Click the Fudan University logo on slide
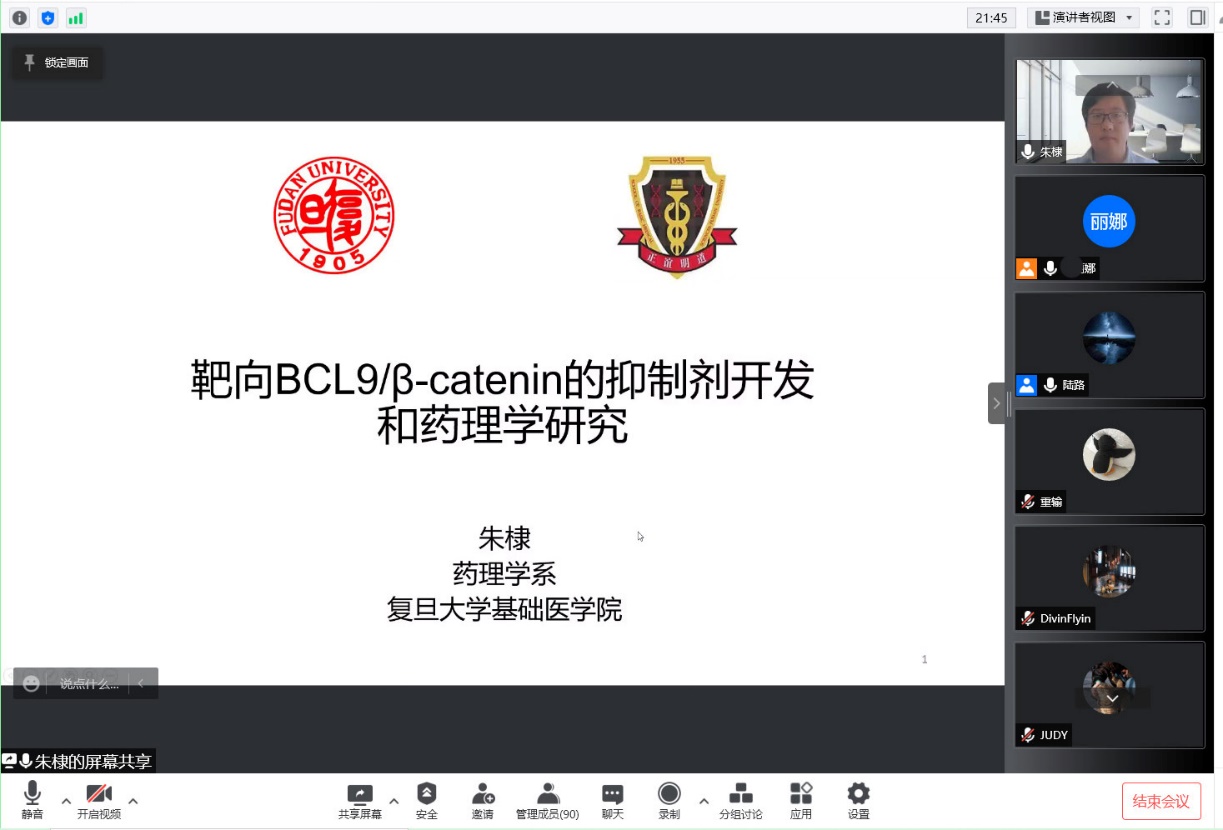This screenshot has height=830, width=1223. (334, 215)
